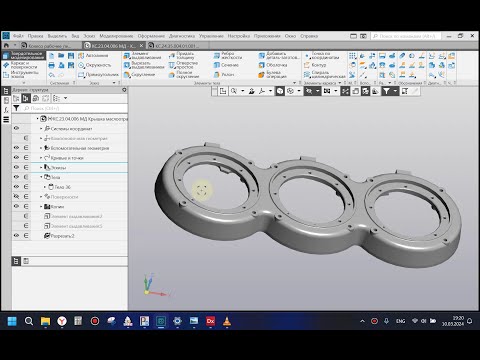Click the structure tree search field
Image resolution: width=480 pixels, height=360 pixels.
75,108
